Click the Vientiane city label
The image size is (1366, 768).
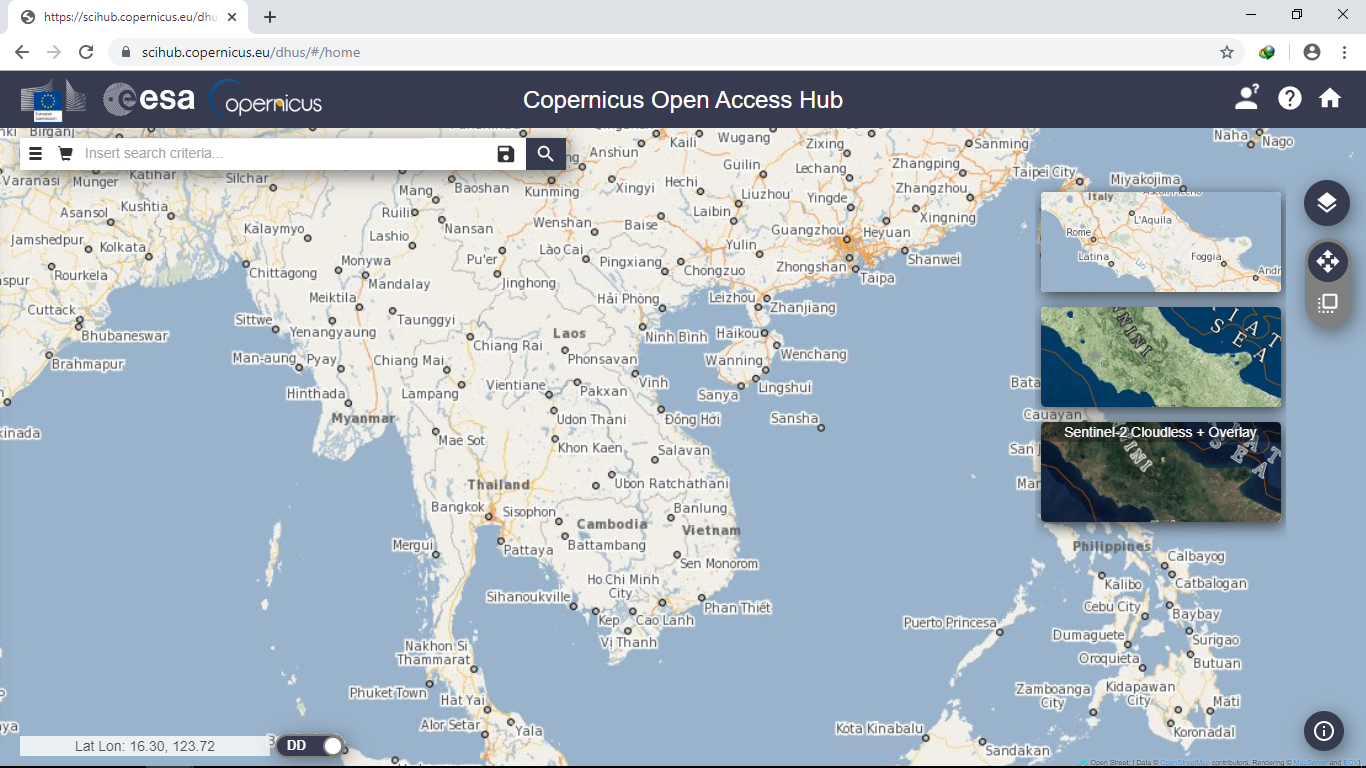pyautogui.click(x=516, y=385)
